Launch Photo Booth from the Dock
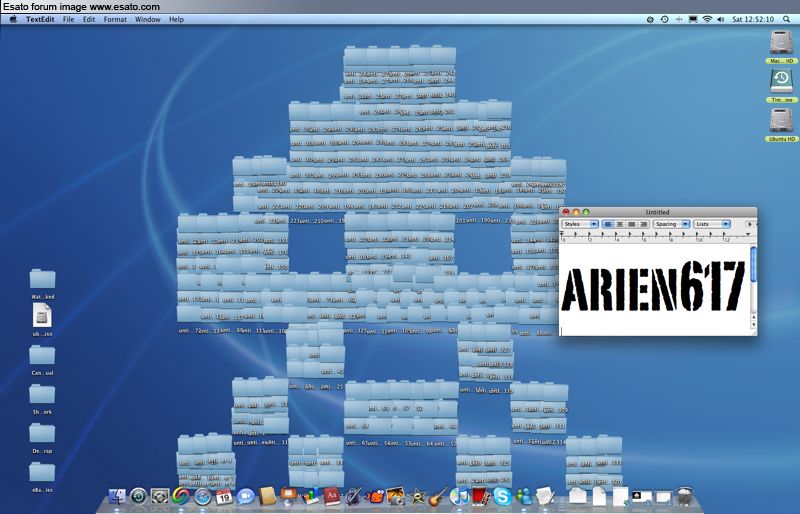This screenshot has width=800, height=514. tap(480, 496)
